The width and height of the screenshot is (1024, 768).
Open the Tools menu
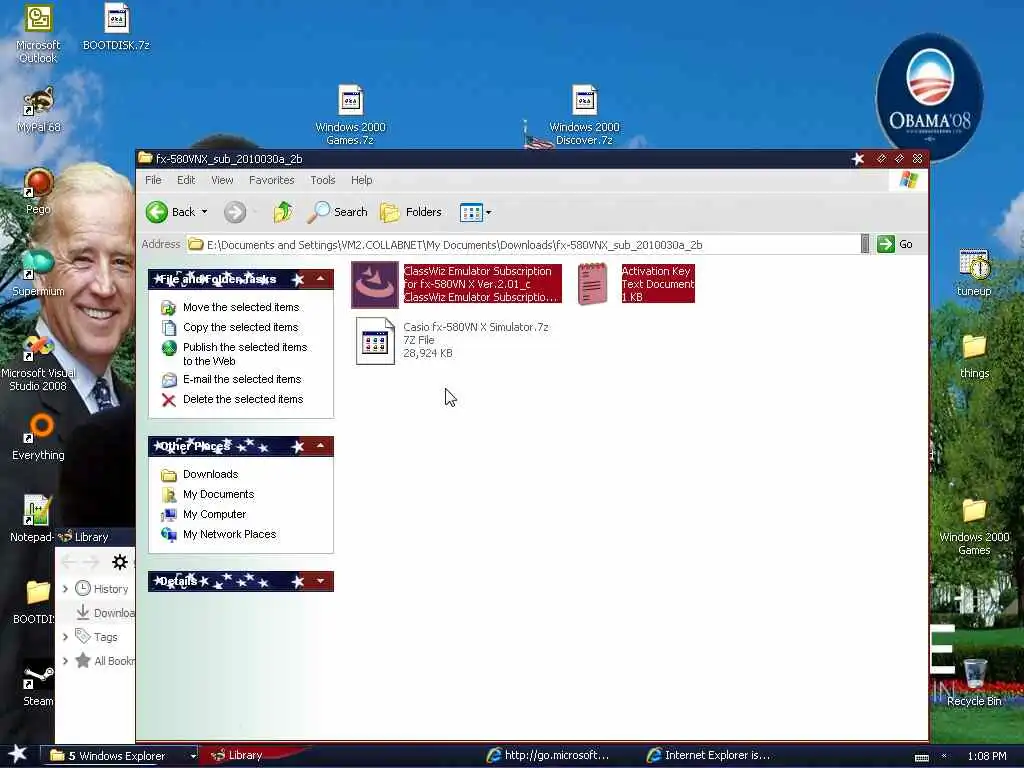(323, 180)
